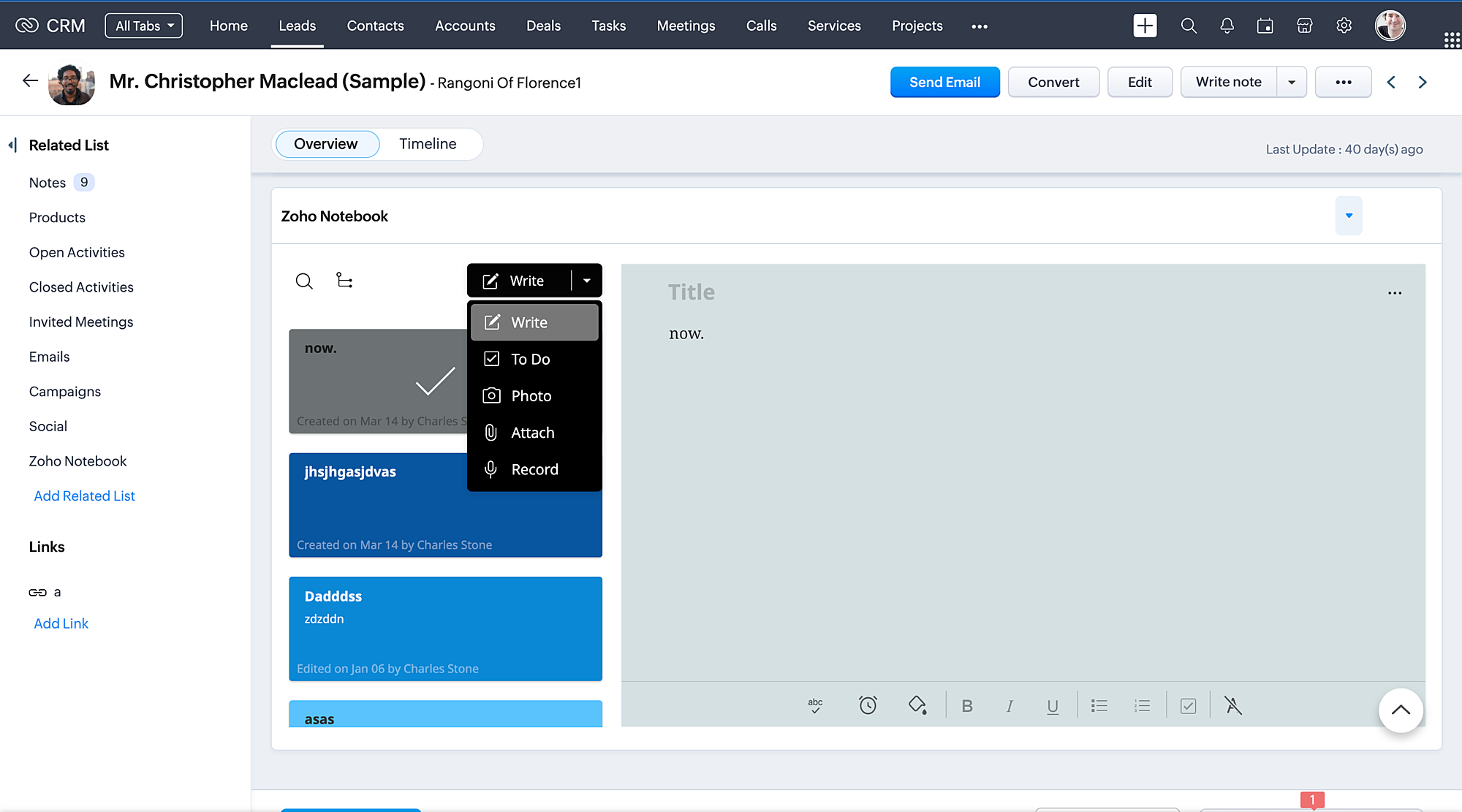Toggle underline formatting in note editor
The width and height of the screenshot is (1462, 812).
tap(1052, 705)
